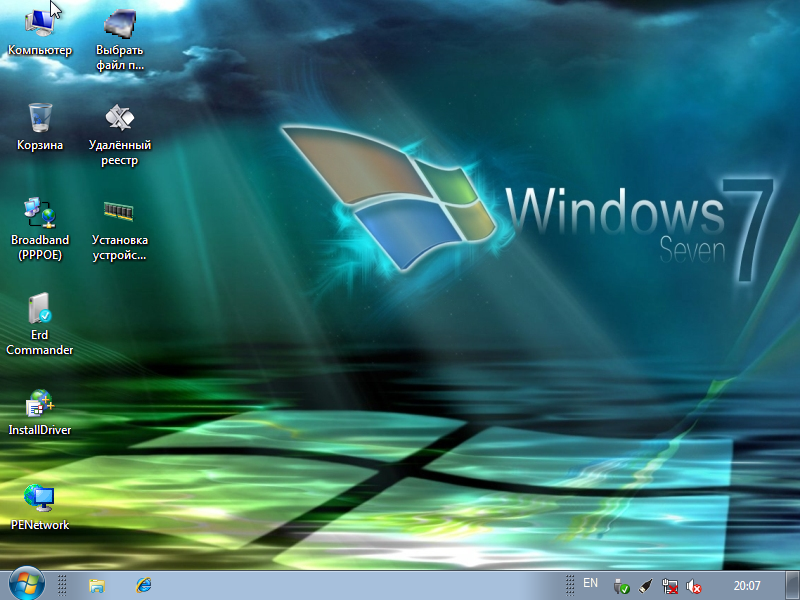Click the InstallDriver desktop icon
This screenshot has width=800, height=600.
(40, 404)
